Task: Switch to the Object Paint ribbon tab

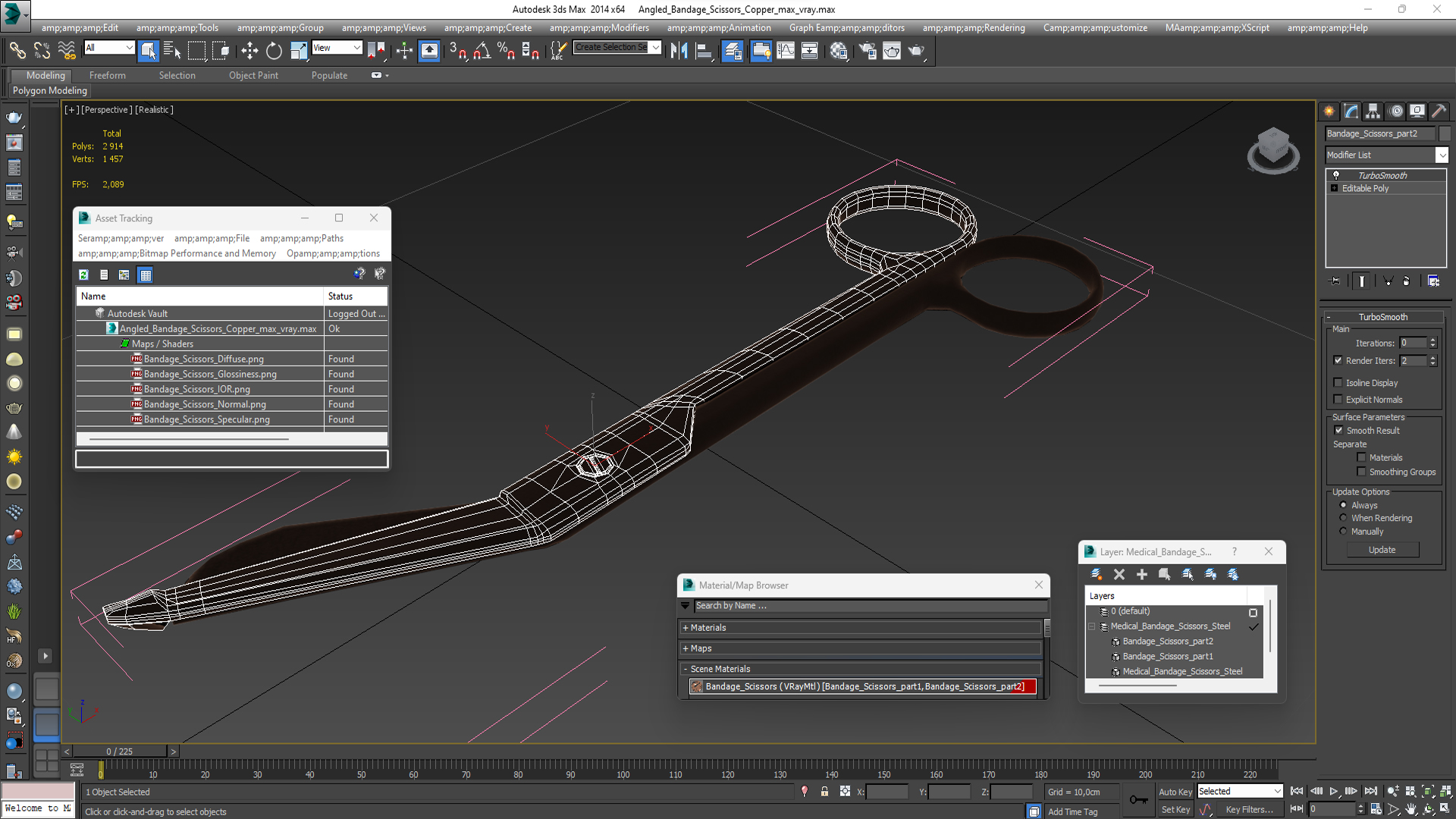Action: (253, 75)
